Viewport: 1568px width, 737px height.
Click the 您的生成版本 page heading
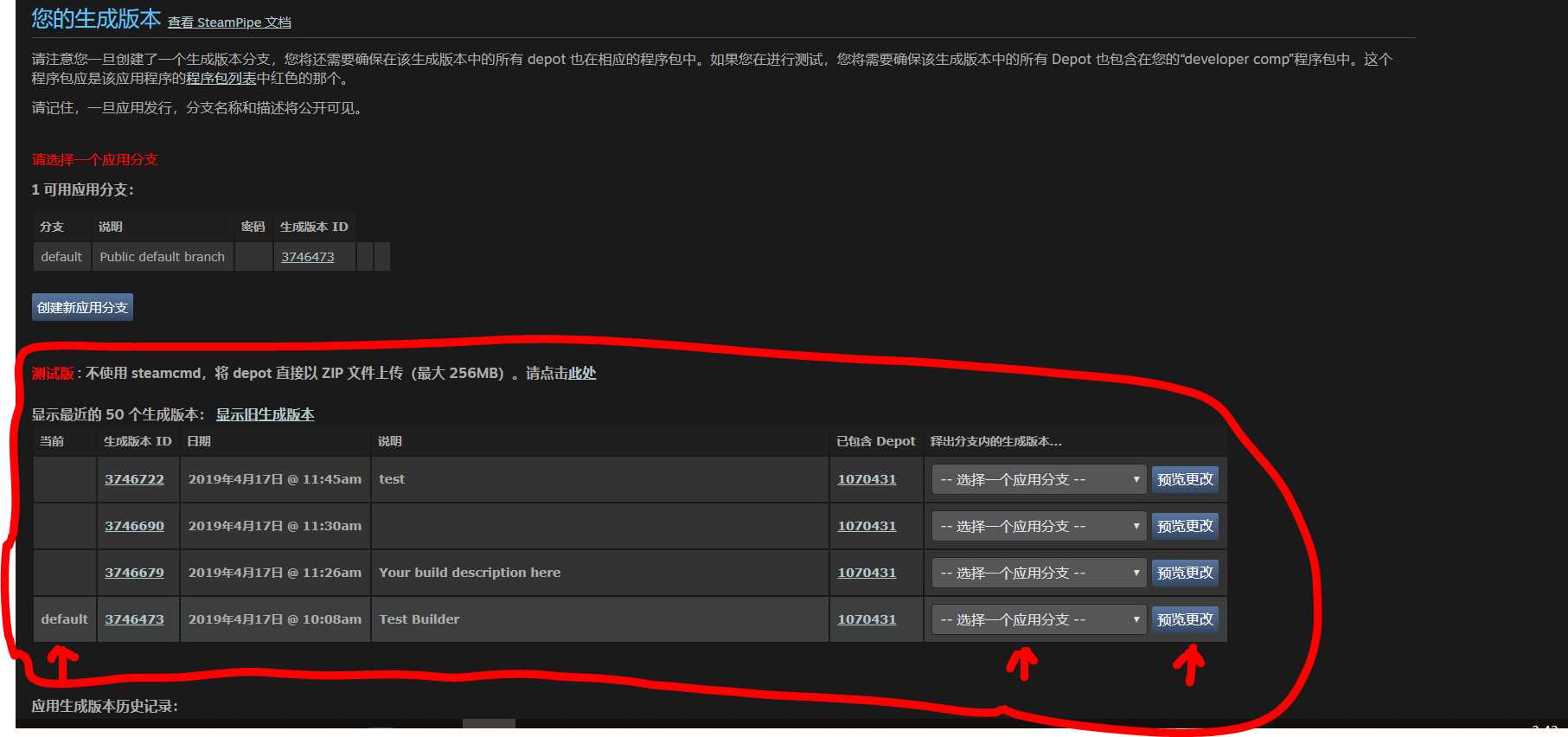tap(96, 18)
